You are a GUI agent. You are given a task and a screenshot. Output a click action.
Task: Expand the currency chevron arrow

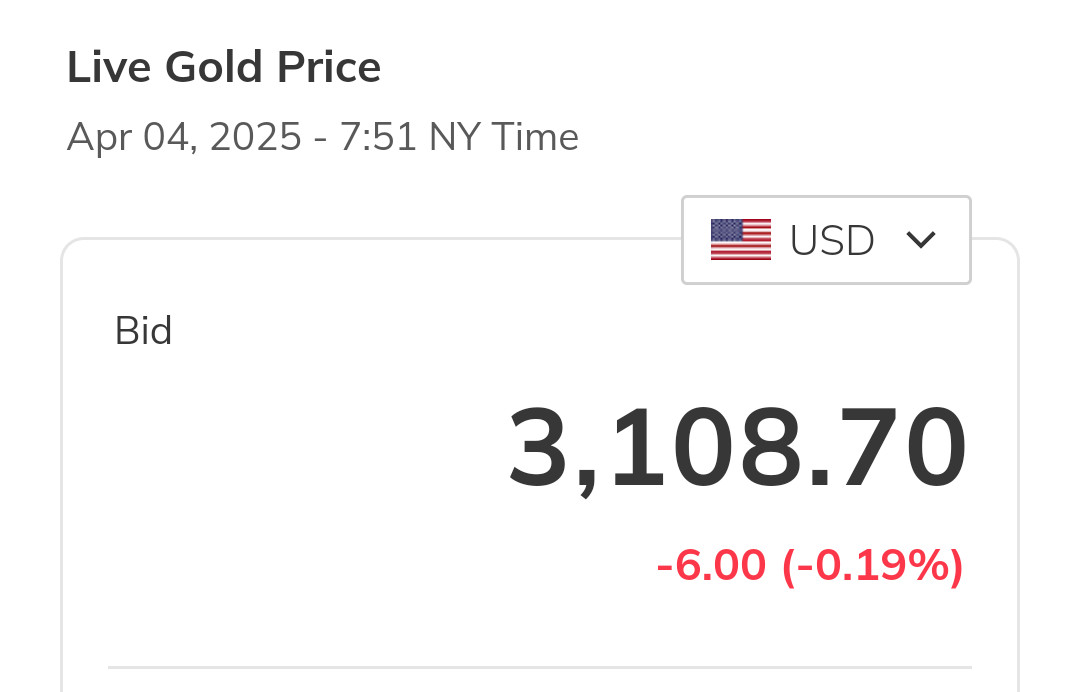tap(920, 240)
